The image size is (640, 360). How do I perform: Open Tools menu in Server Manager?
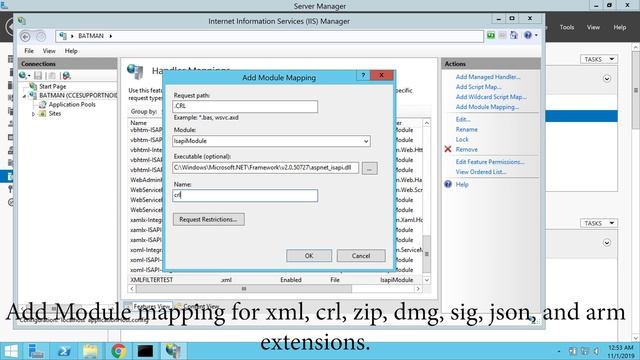pyautogui.click(x=567, y=27)
